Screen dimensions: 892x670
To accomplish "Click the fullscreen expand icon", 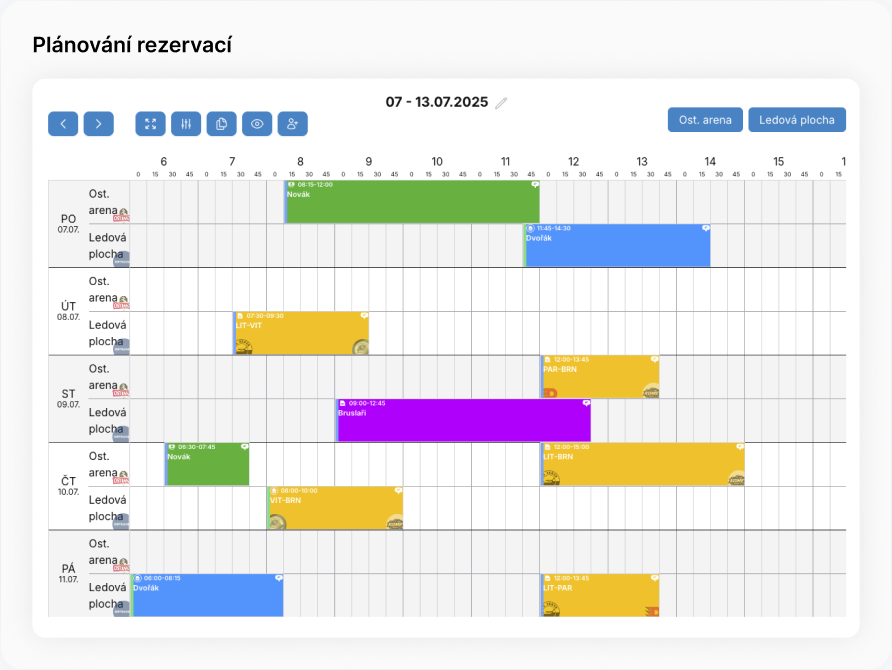I will coord(151,124).
